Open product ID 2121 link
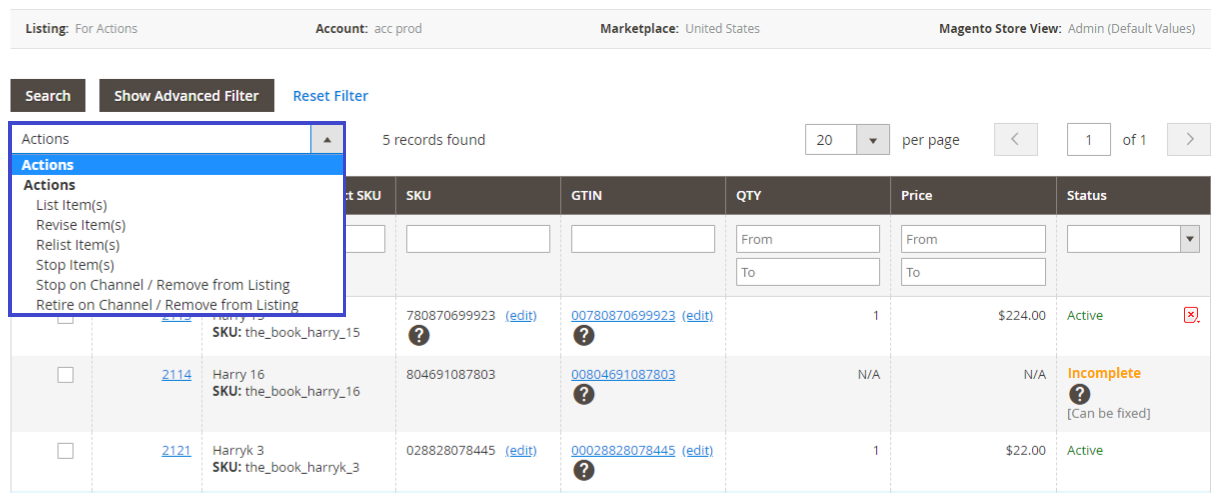The width and height of the screenshot is (1222, 493). [x=176, y=450]
